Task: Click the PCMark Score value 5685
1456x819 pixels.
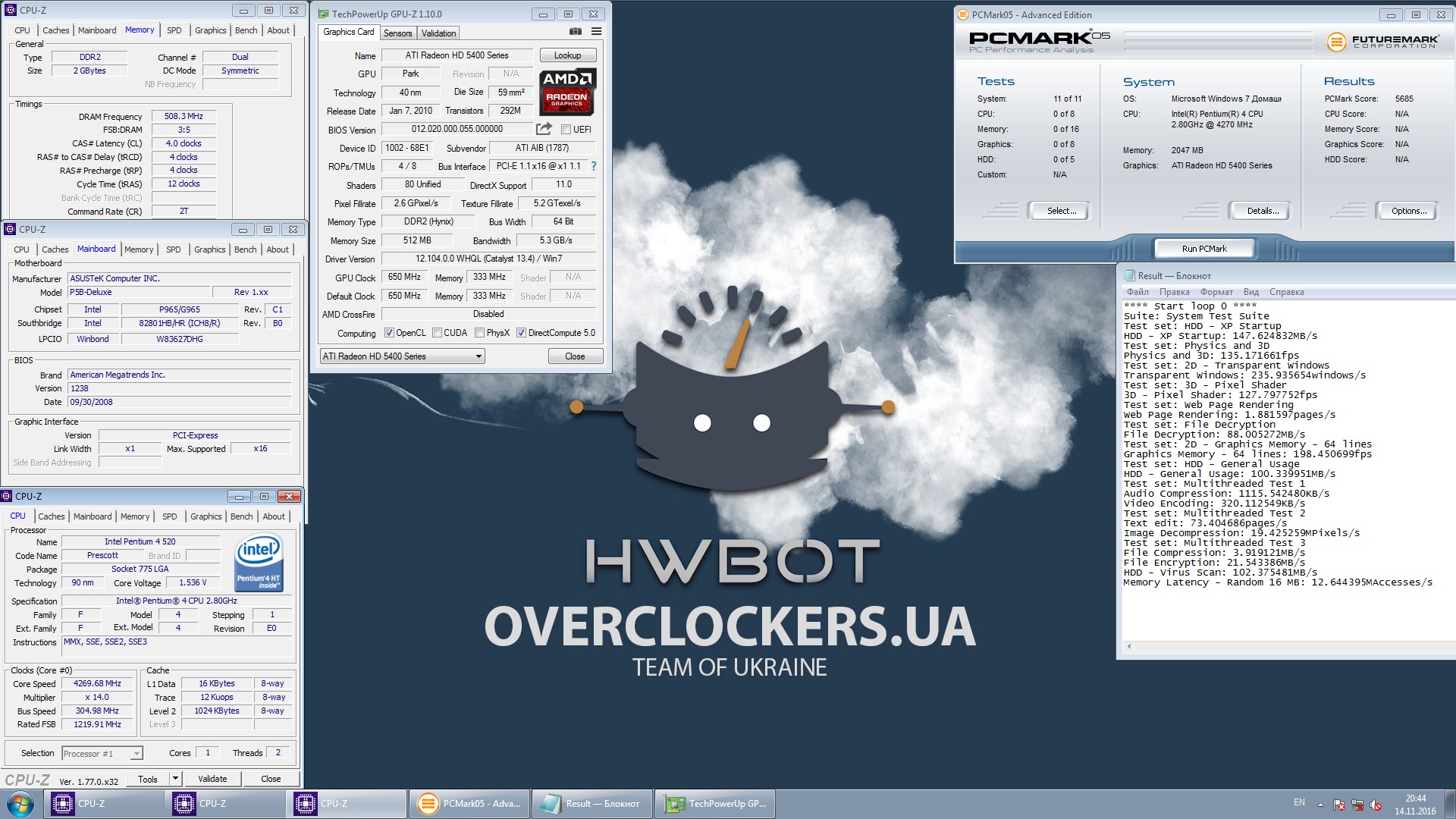Action: (1404, 99)
